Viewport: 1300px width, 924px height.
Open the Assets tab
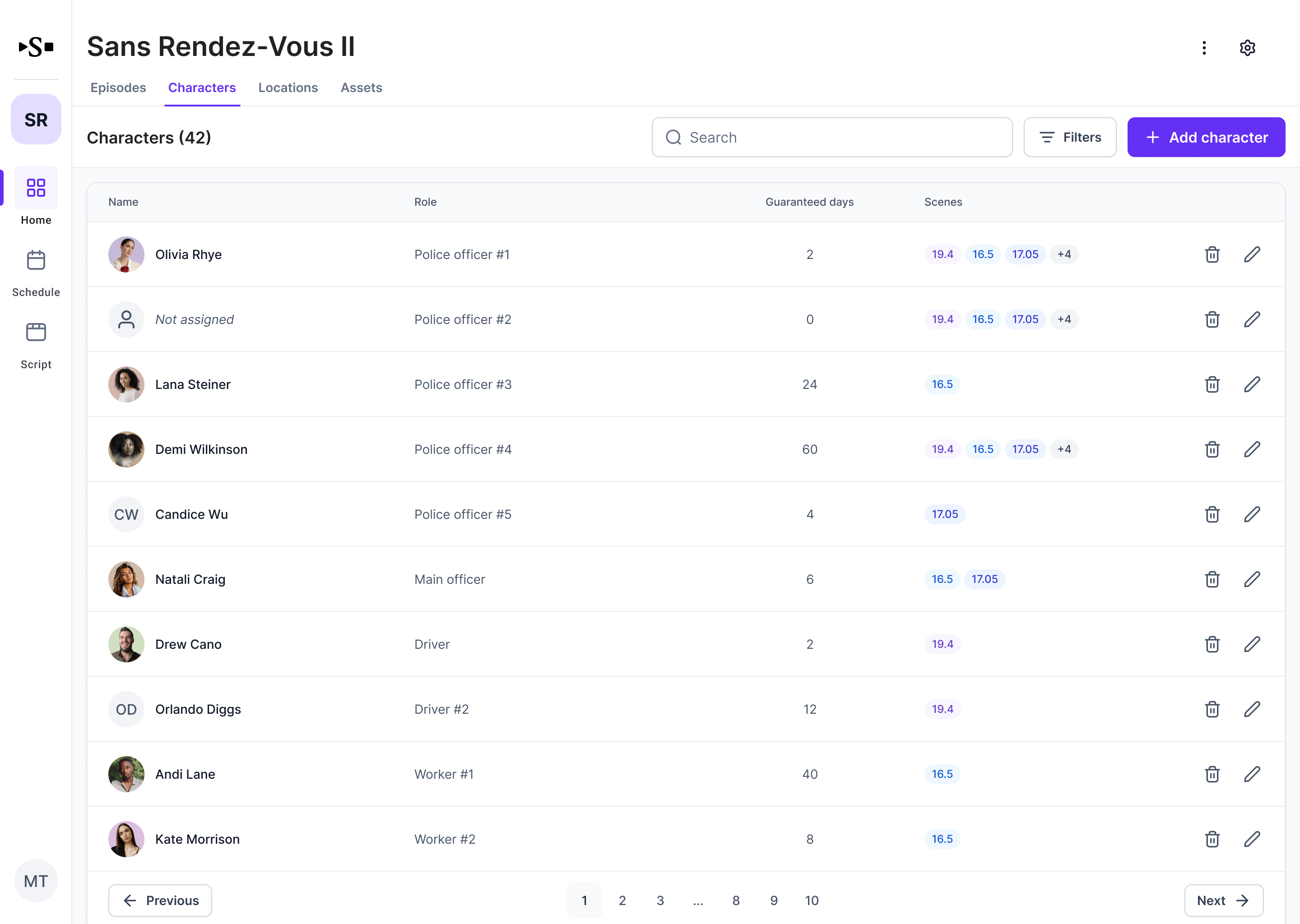click(x=362, y=88)
